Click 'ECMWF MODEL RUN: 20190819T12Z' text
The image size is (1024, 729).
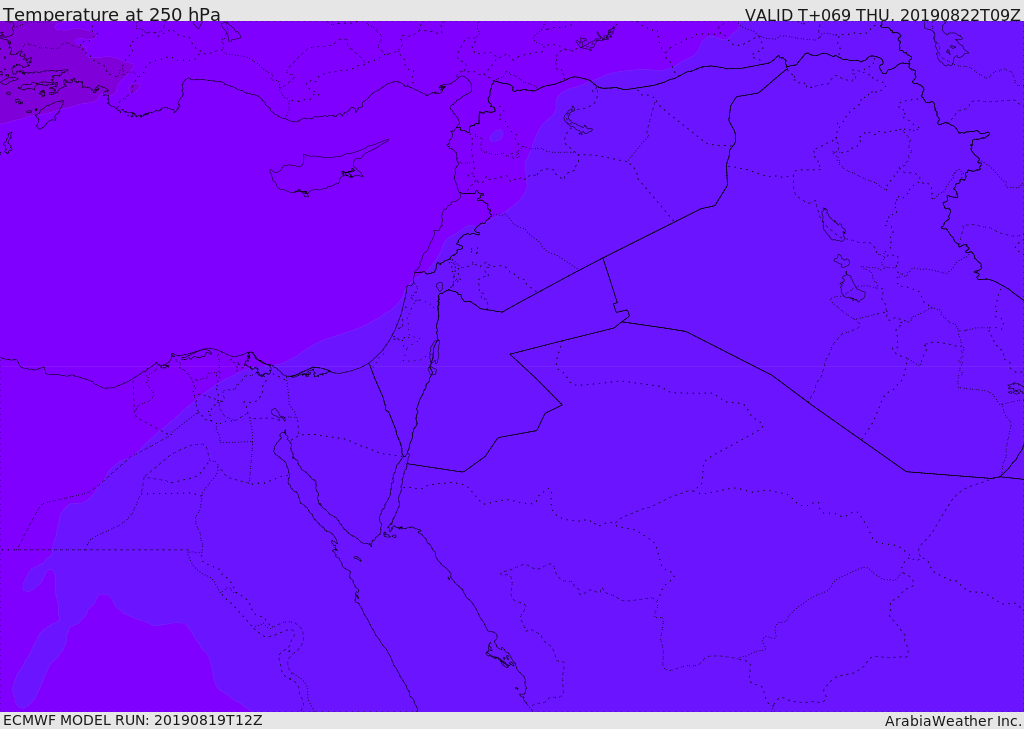coord(133,721)
